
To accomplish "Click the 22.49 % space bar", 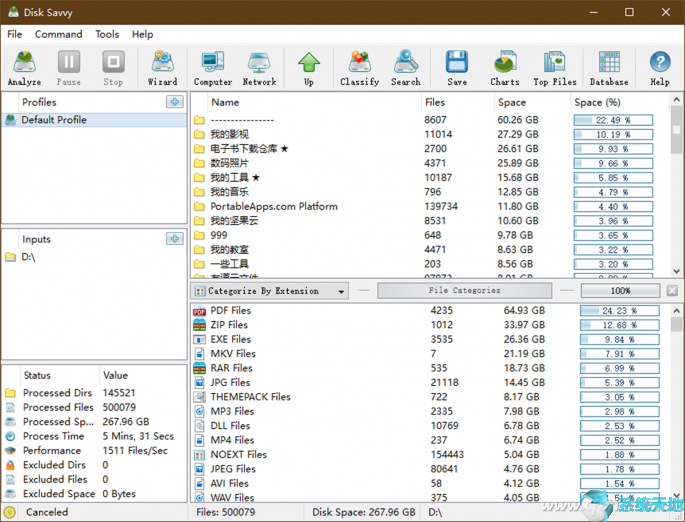I will coord(613,120).
